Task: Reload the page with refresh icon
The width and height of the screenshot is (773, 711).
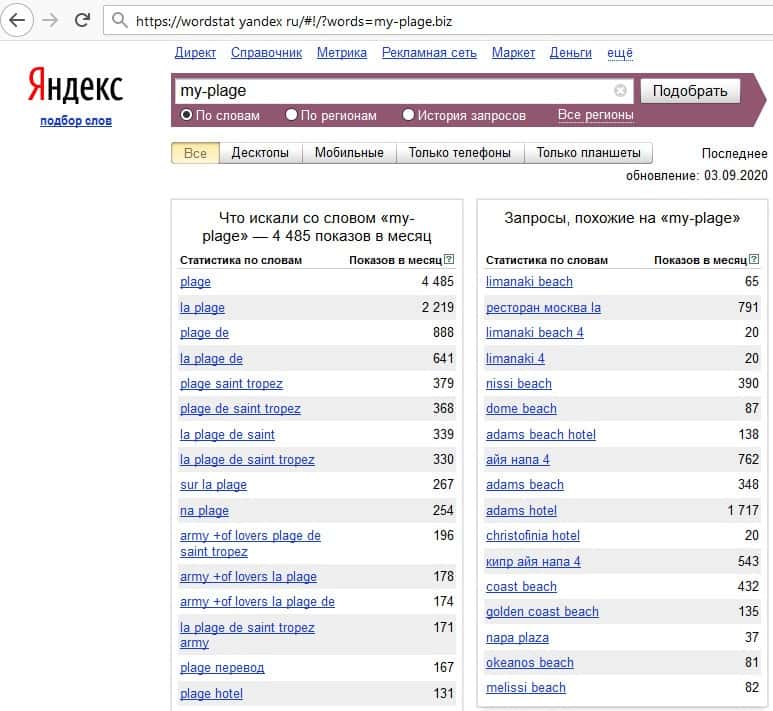Action: coord(83,20)
